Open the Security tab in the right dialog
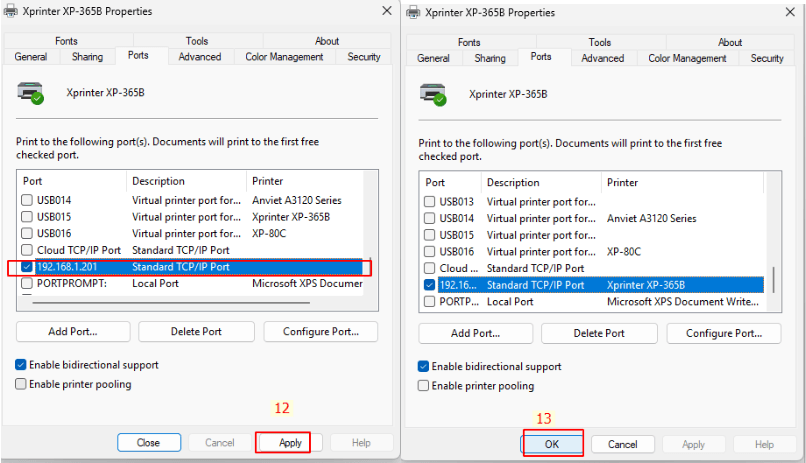Viewport: 806px width, 463px height. tap(767, 58)
